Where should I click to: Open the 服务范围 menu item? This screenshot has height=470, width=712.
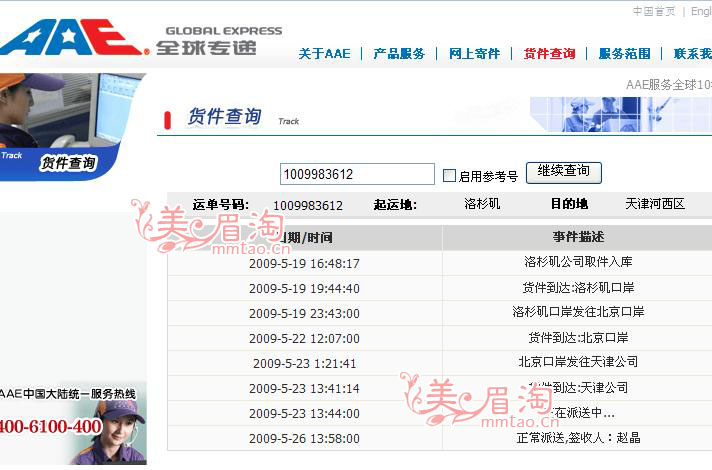coord(624,54)
